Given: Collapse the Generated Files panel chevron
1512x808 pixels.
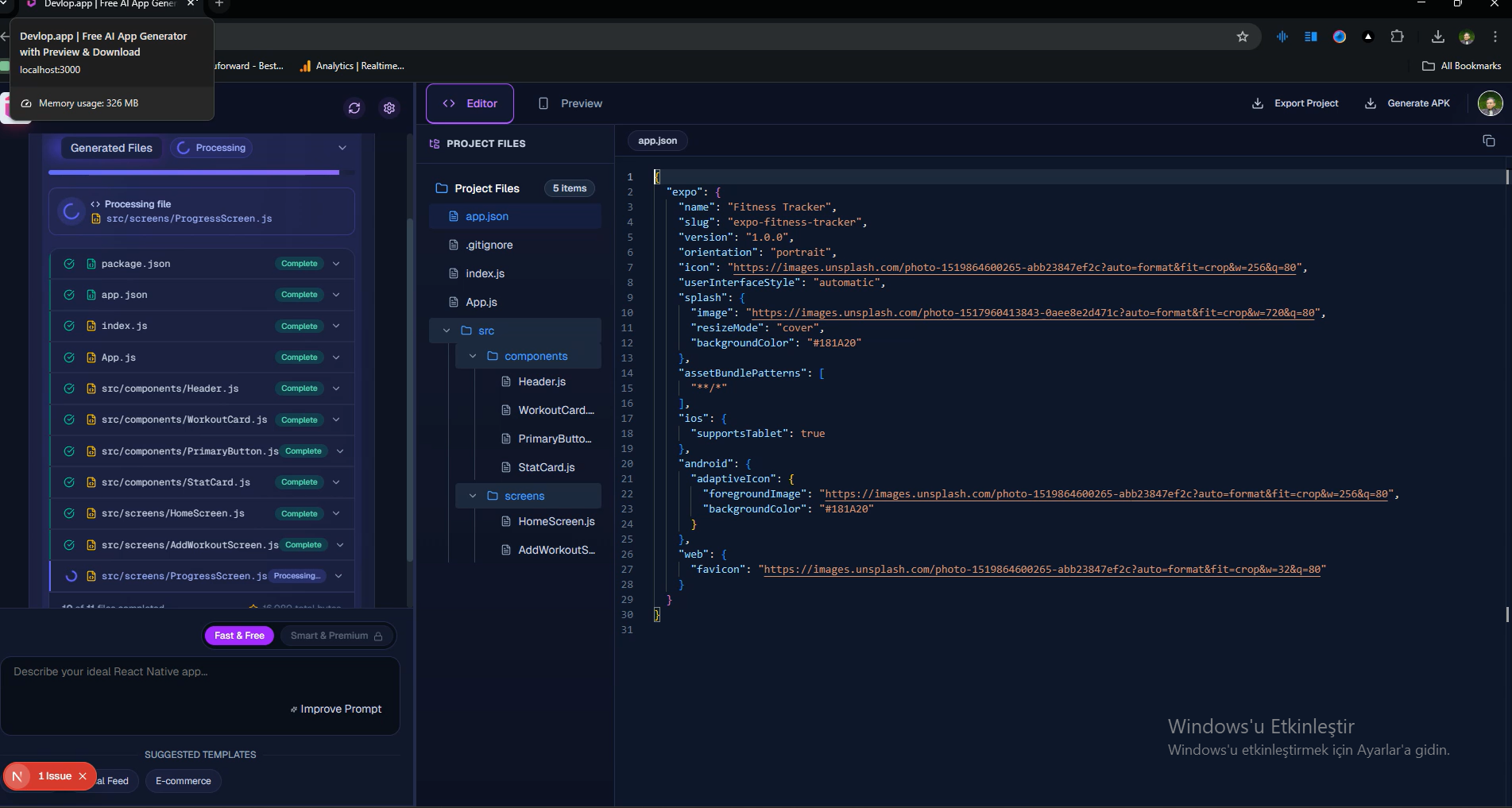Looking at the screenshot, I should (x=342, y=148).
